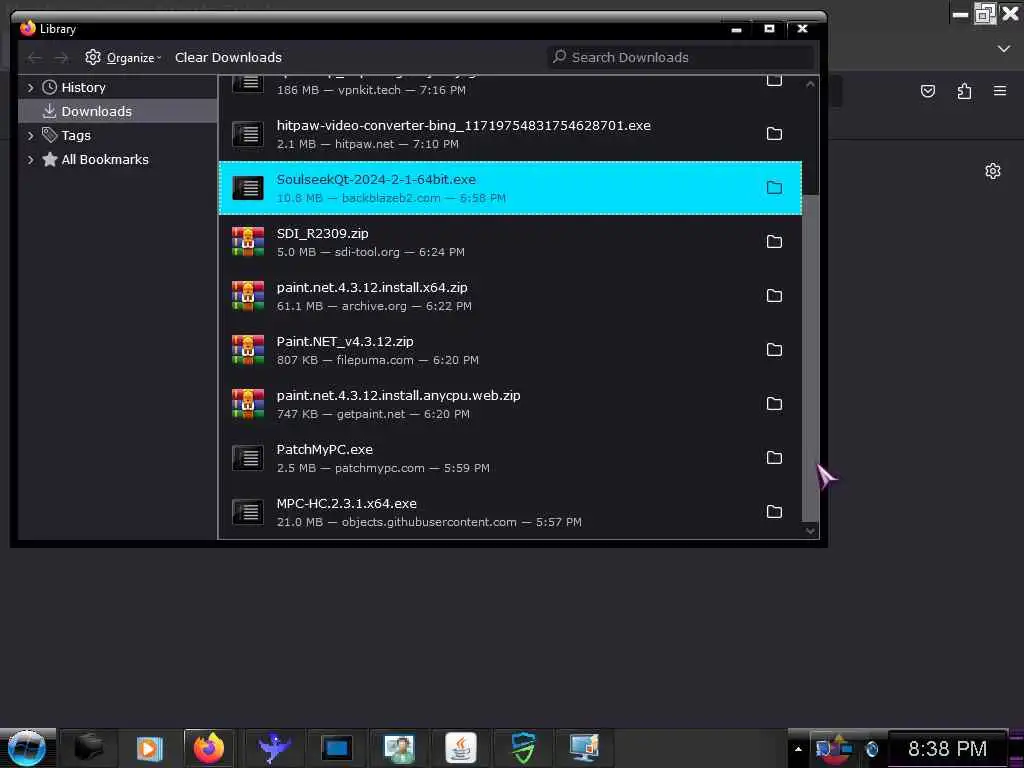Open folder for hitpaw-video-converter download
The image size is (1024, 768).
point(774,134)
